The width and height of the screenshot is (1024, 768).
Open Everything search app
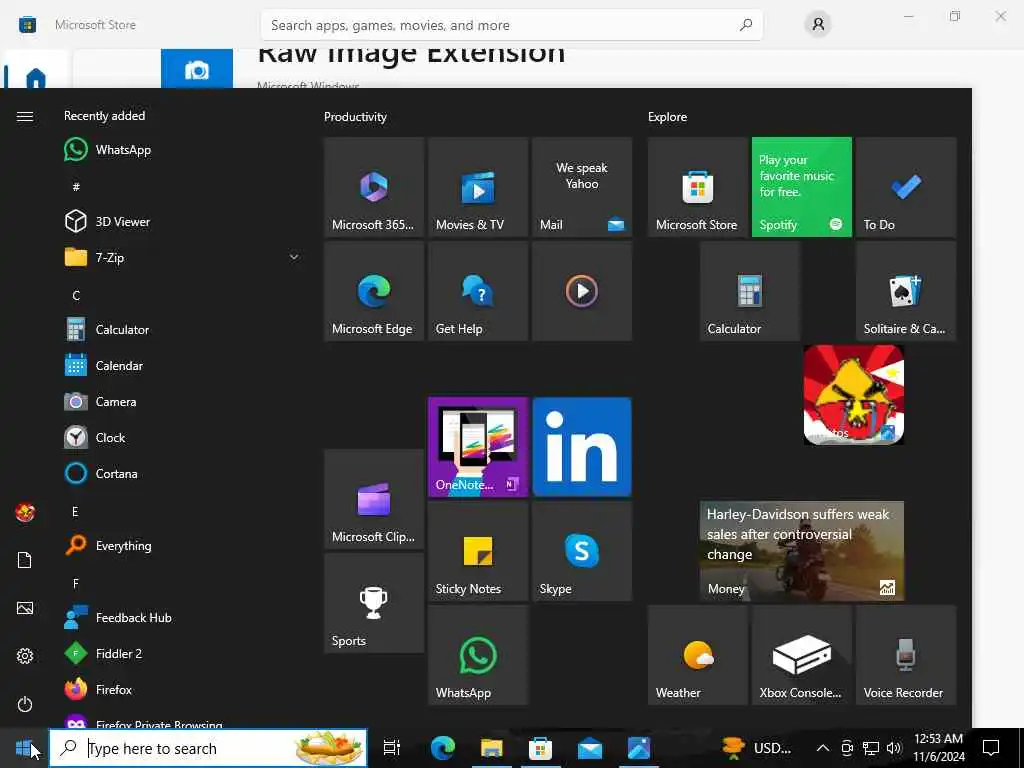(181, 545)
